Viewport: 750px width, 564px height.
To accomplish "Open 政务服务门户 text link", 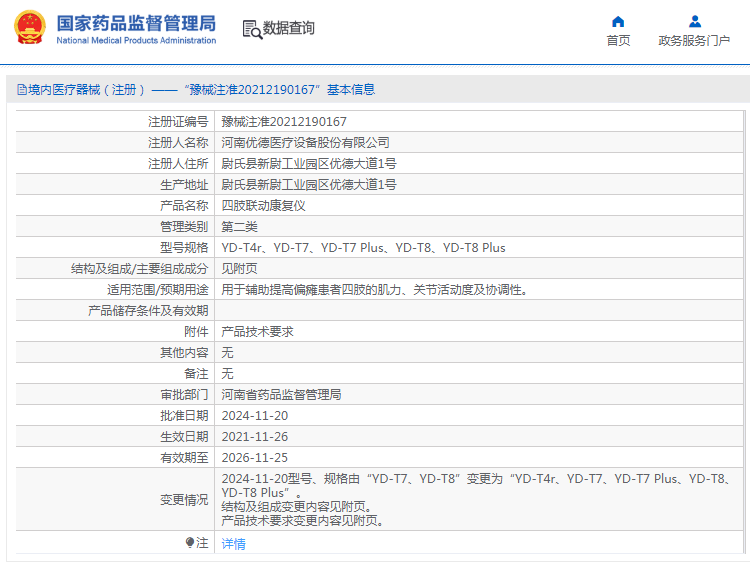I will coord(694,41).
